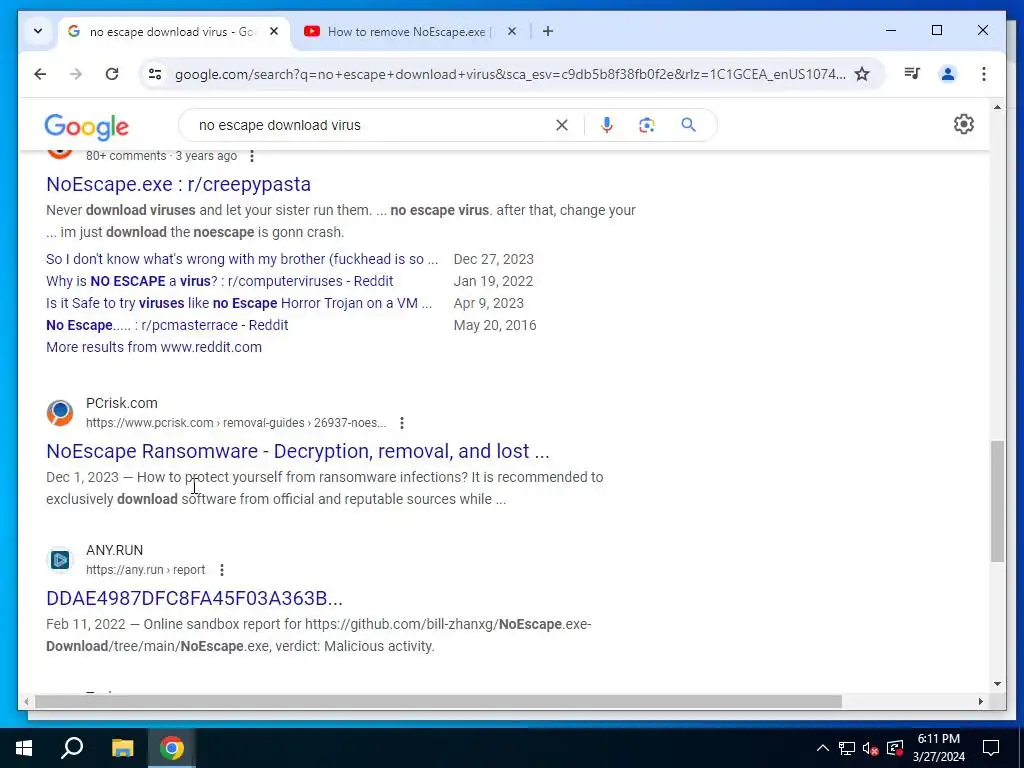Viewport: 1024px width, 768px height.
Task: Open 'No Escape..... : r/pcmasterrace' link
Action: click(x=167, y=325)
